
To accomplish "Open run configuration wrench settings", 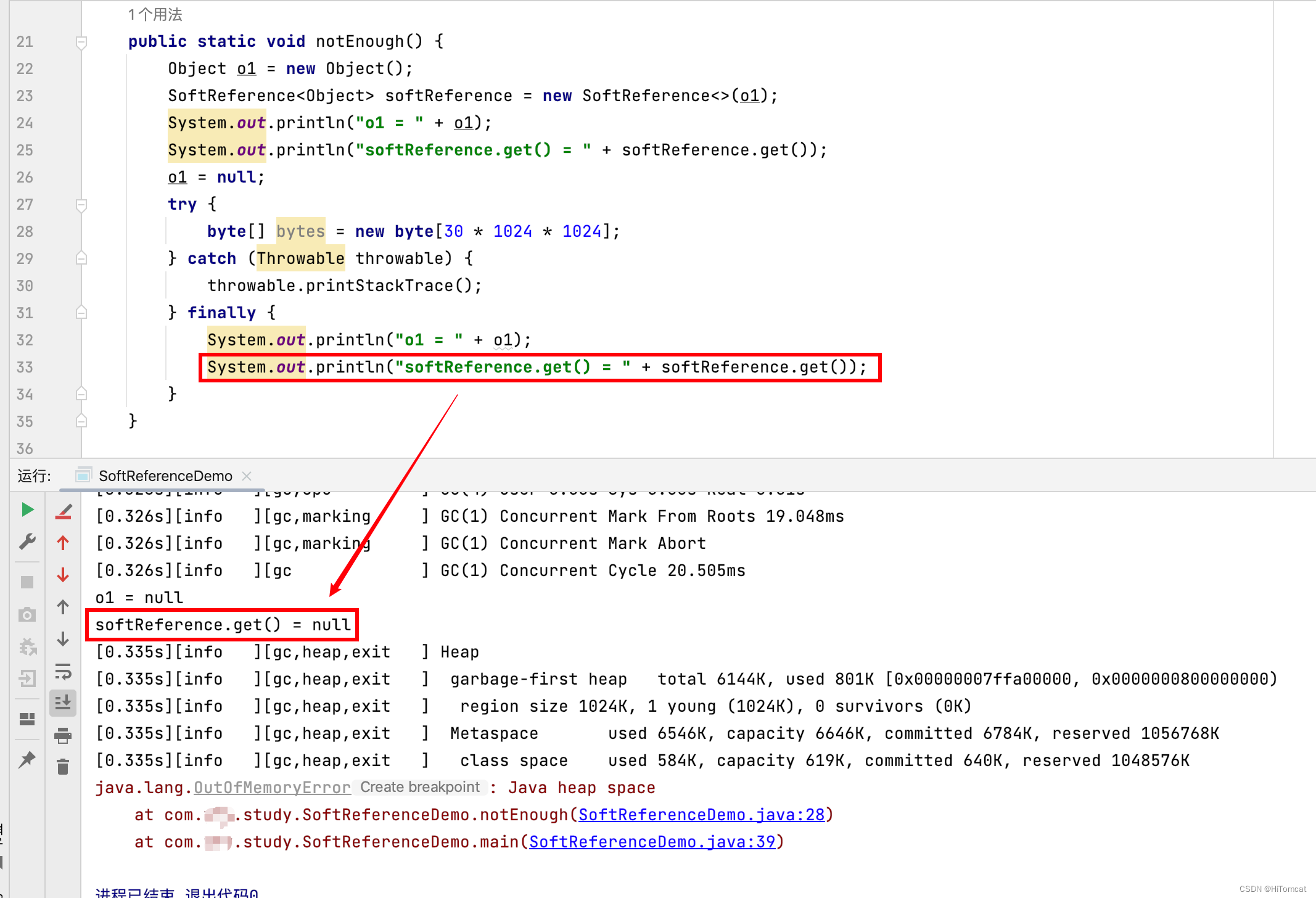I will (x=27, y=542).
